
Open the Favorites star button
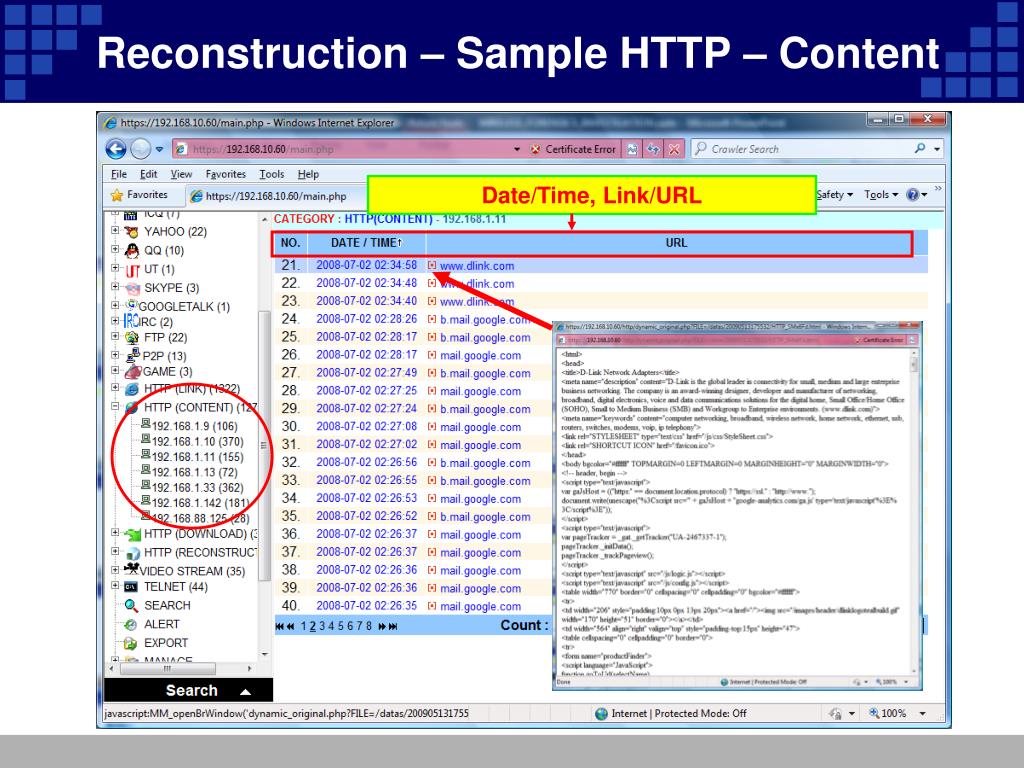pos(138,195)
